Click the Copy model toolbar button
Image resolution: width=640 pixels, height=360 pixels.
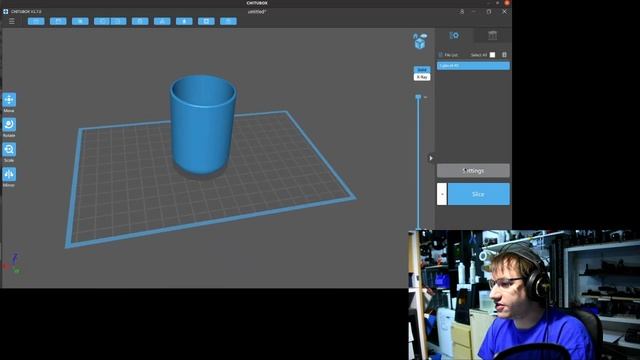[140, 21]
